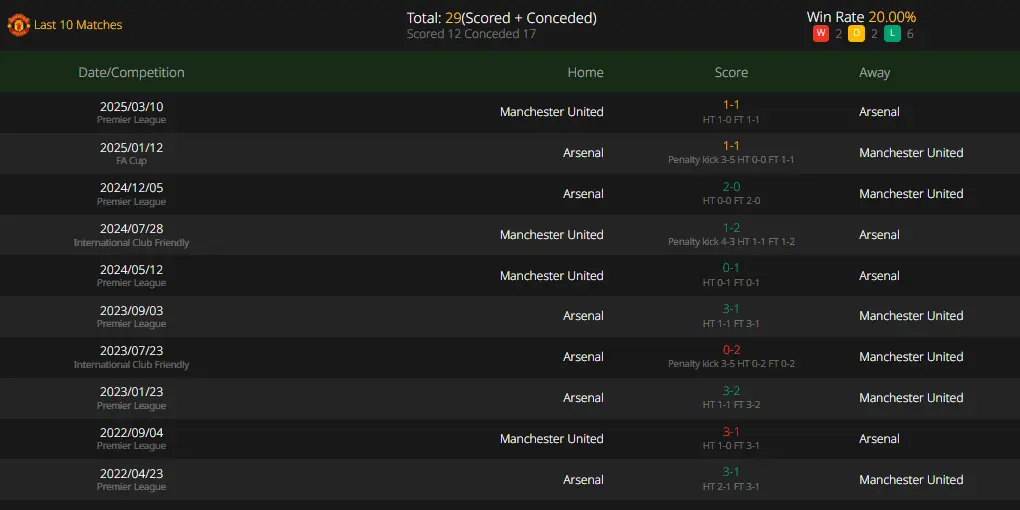Open the 2025/03/10 Premier League match

[x=510, y=113]
